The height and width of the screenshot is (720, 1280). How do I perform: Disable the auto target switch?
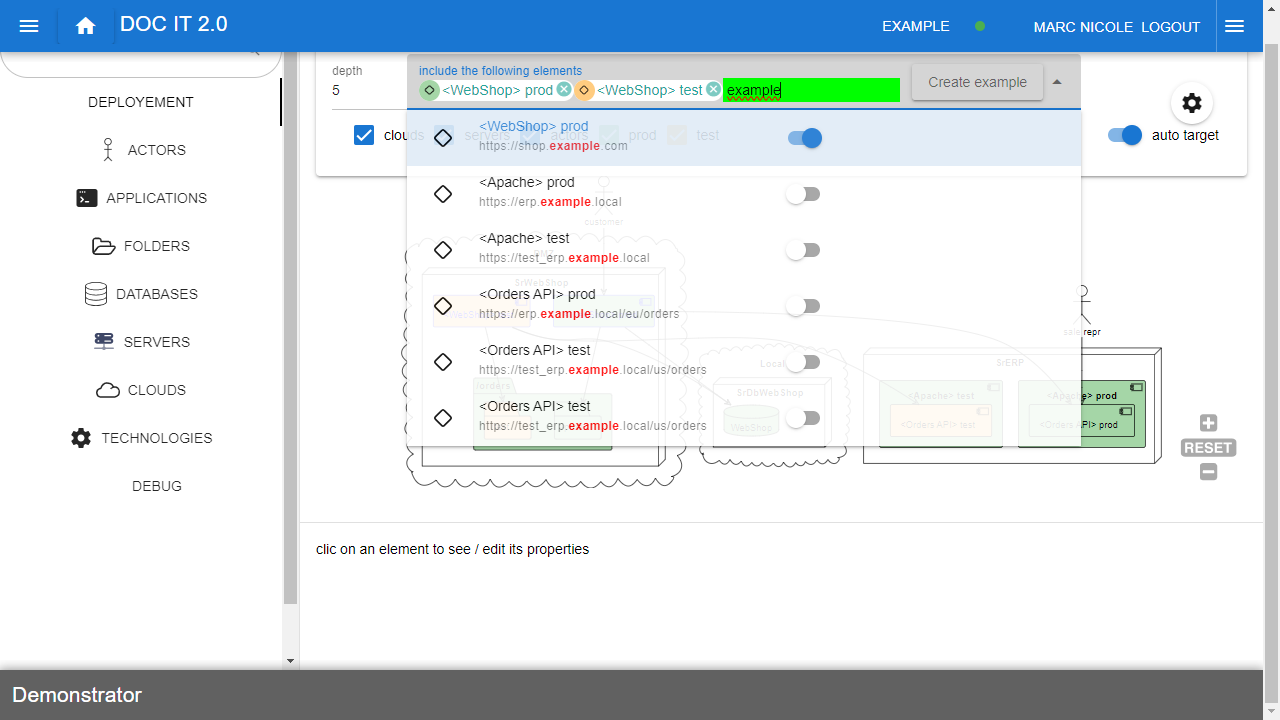pyautogui.click(x=1125, y=135)
